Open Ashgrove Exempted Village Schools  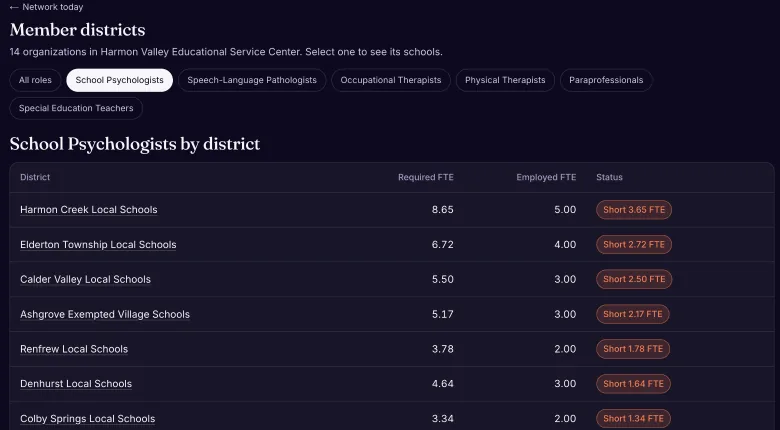click(x=105, y=314)
